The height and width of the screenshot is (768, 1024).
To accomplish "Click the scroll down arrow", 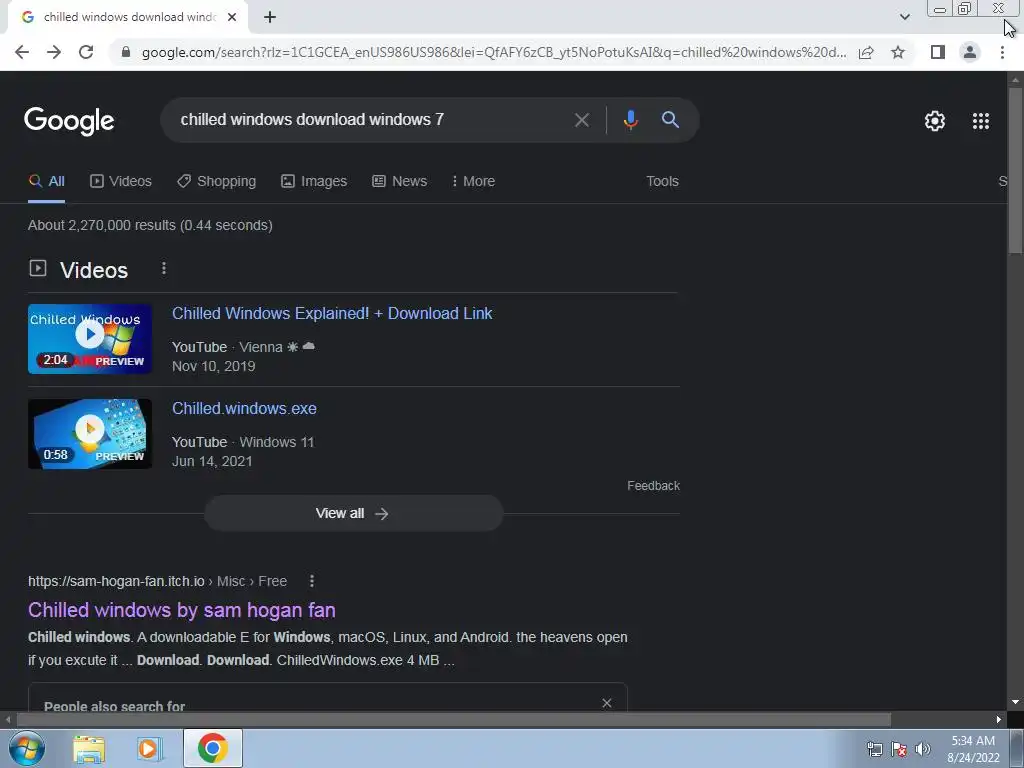I will (x=1015, y=702).
